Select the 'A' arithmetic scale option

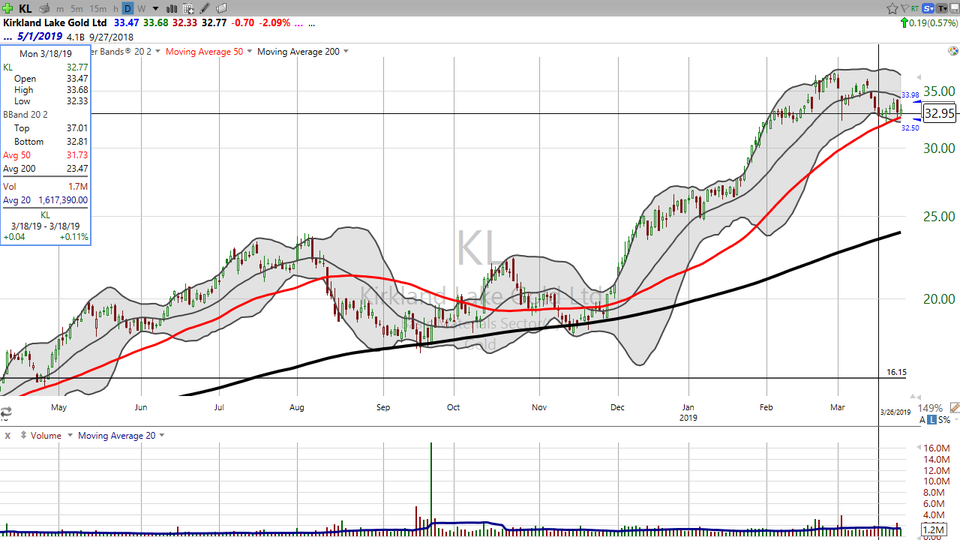922,420
